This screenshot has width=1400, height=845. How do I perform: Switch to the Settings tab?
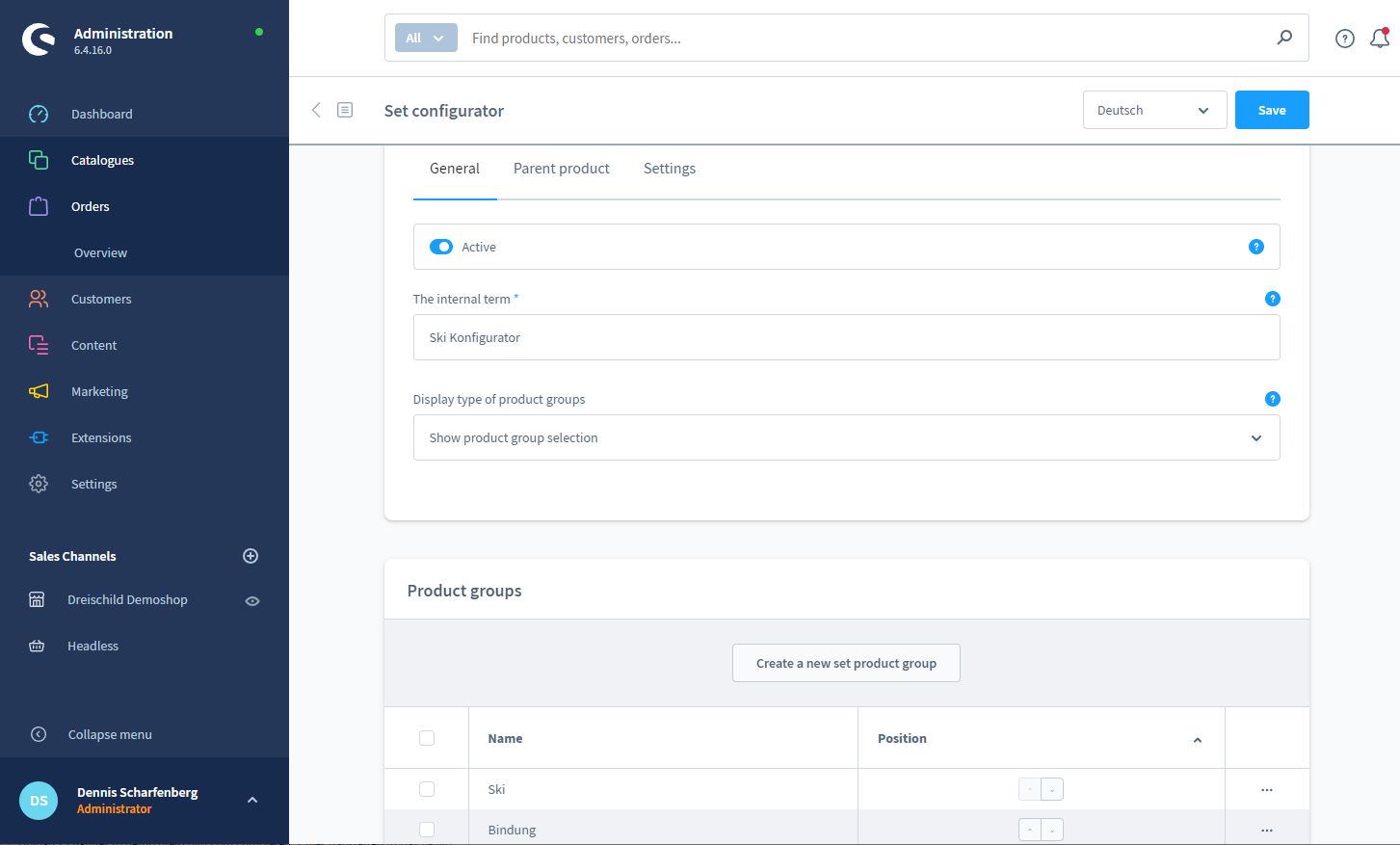pos(670,169)
